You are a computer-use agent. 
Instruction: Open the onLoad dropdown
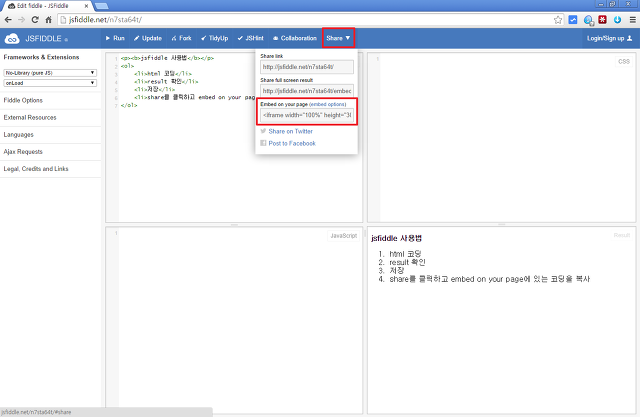click(50, 83)
